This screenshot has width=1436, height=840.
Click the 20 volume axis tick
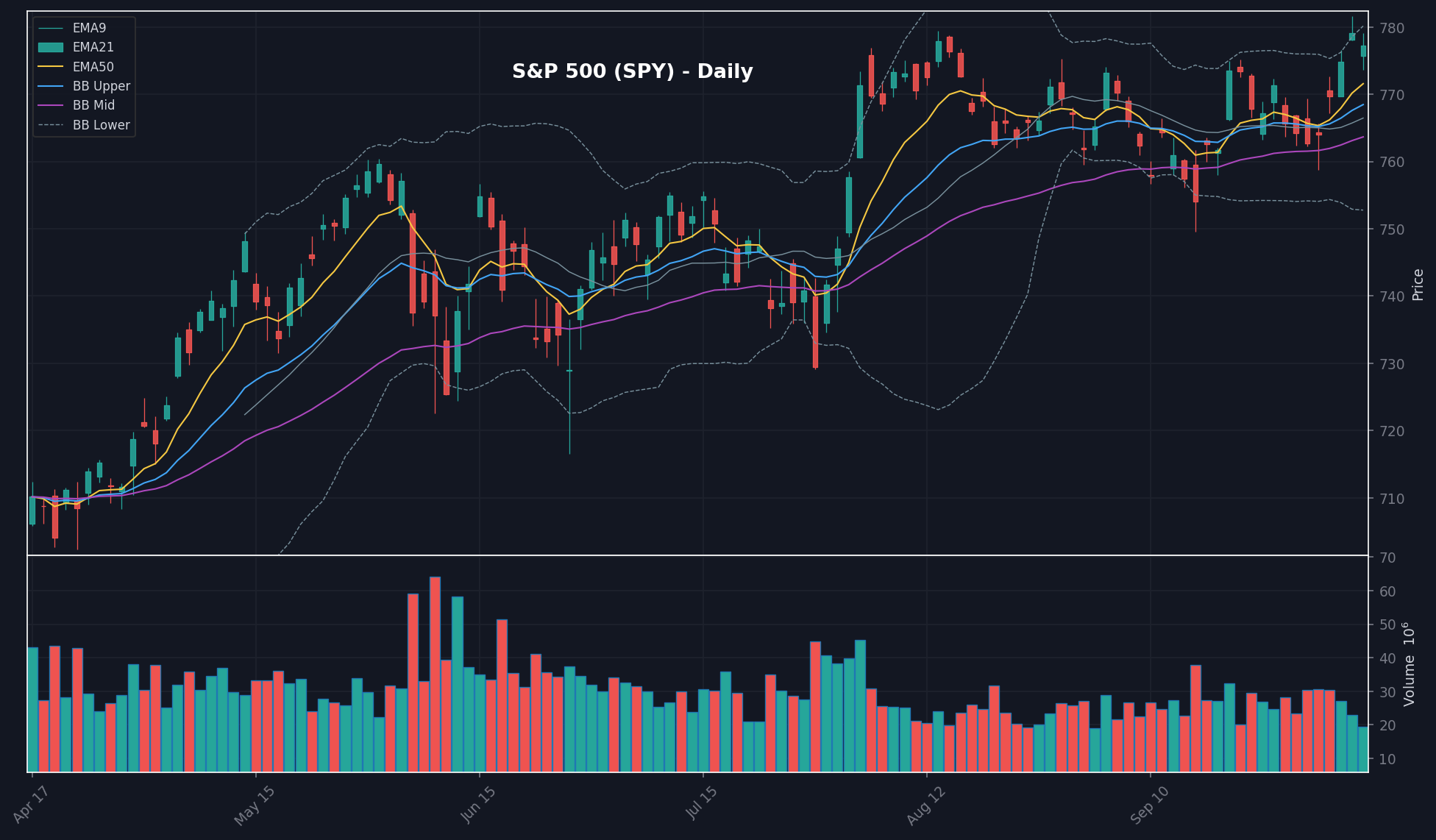coord(1387,725)
